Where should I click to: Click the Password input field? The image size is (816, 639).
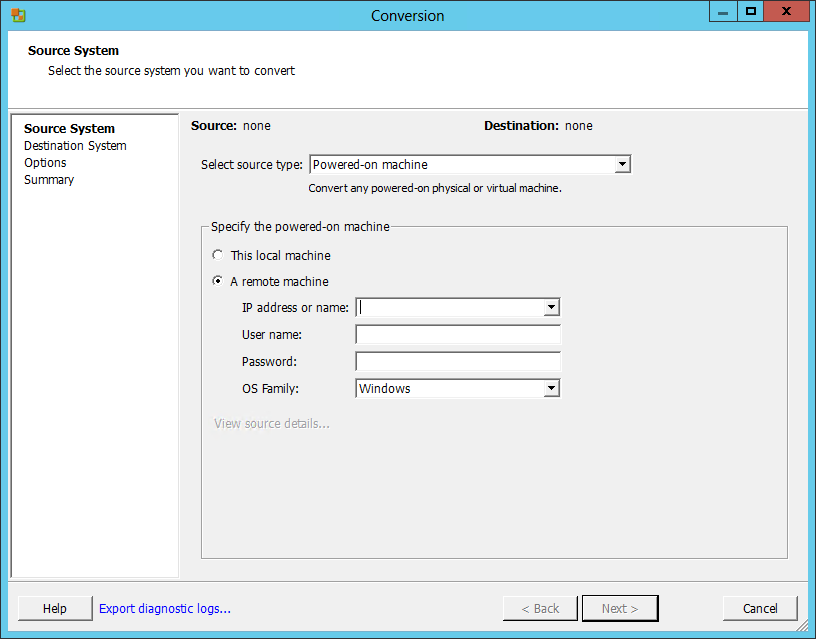(x=458, y=362)
